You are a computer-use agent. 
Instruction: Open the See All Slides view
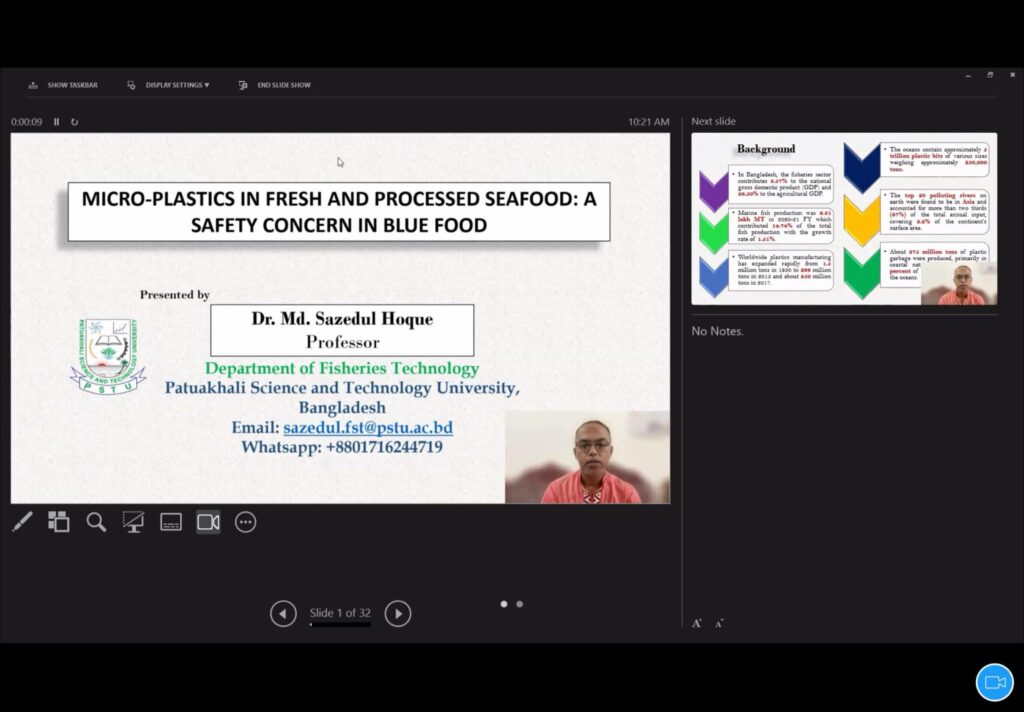point(59,521)
